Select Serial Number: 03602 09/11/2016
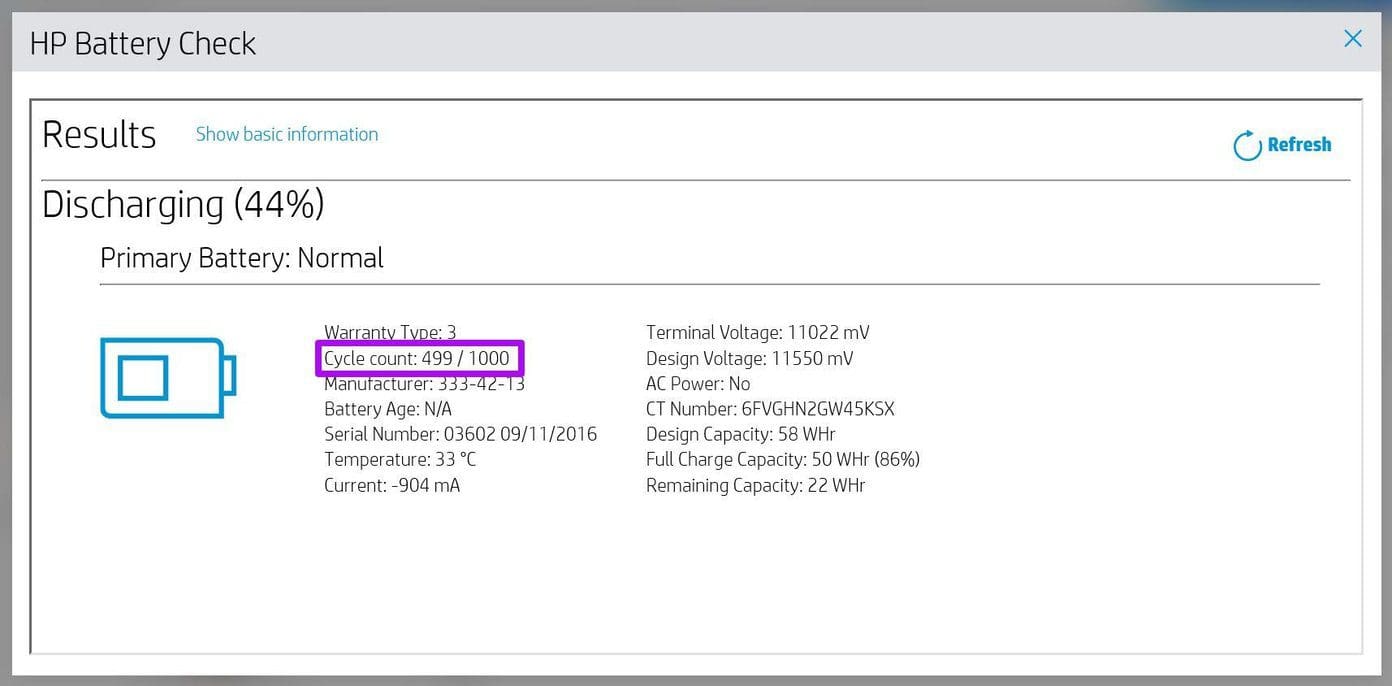Viewport: 1392px width, 686px height. 460,434
